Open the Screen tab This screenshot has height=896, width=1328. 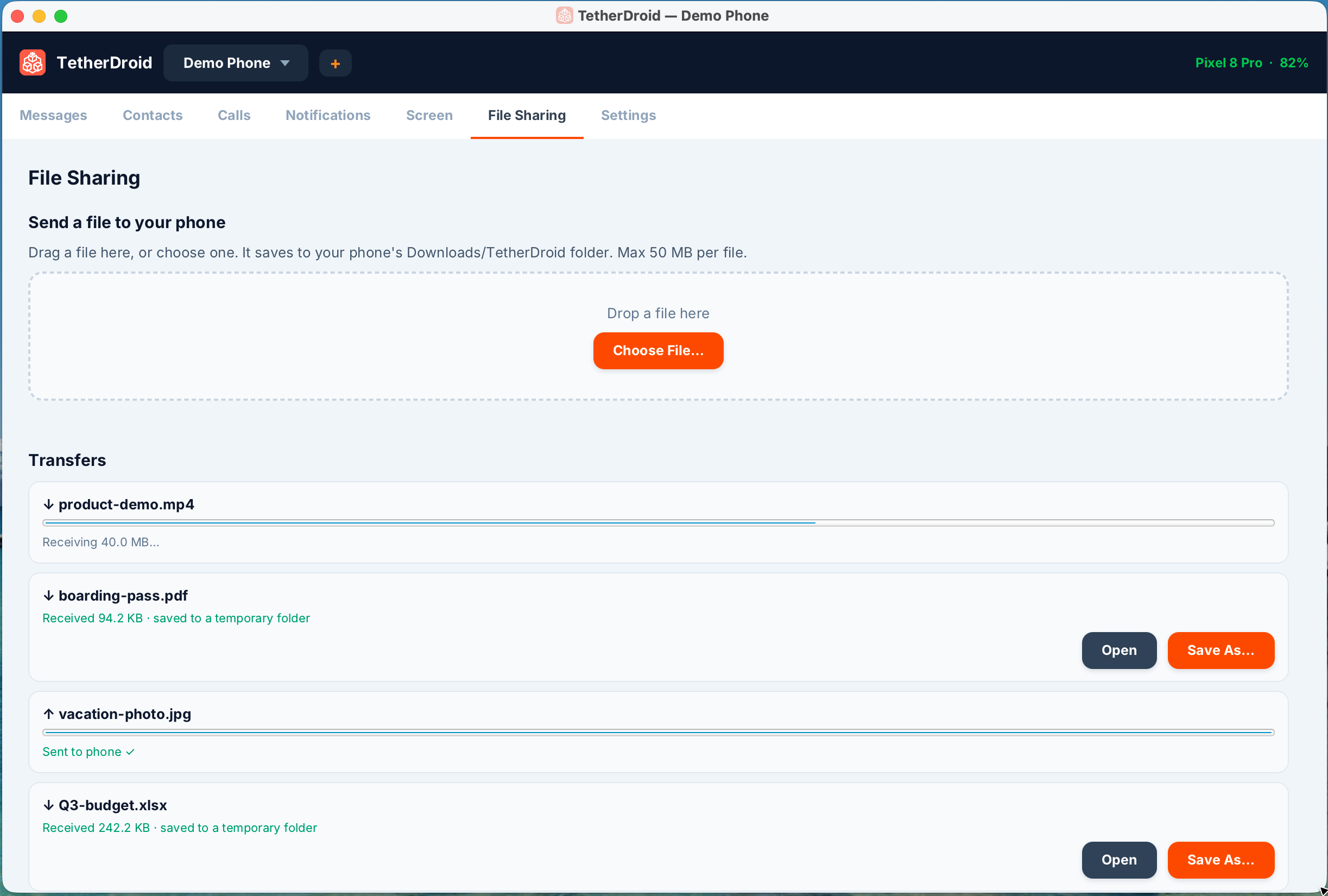pyautogui.click(x=429, y=116)
